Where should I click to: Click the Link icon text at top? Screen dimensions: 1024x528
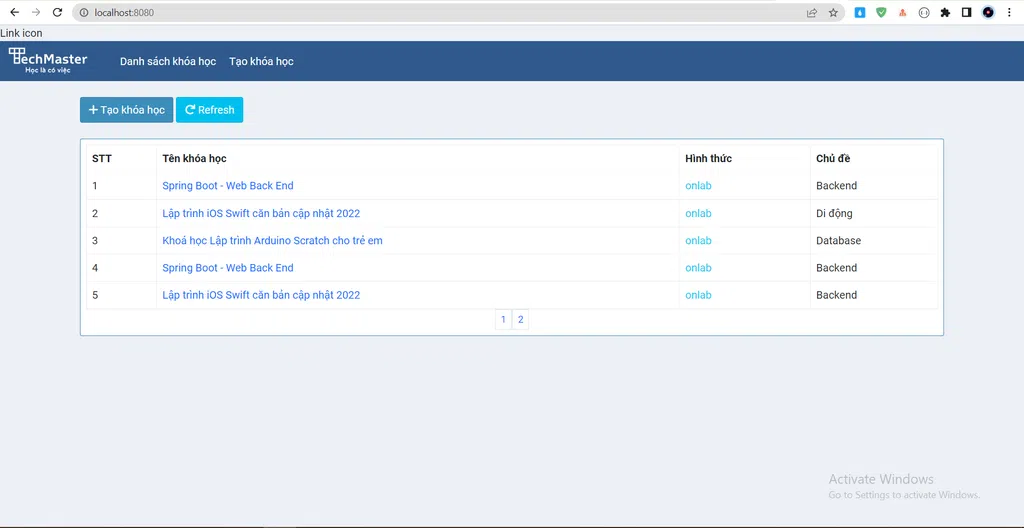tap(21, 33)
